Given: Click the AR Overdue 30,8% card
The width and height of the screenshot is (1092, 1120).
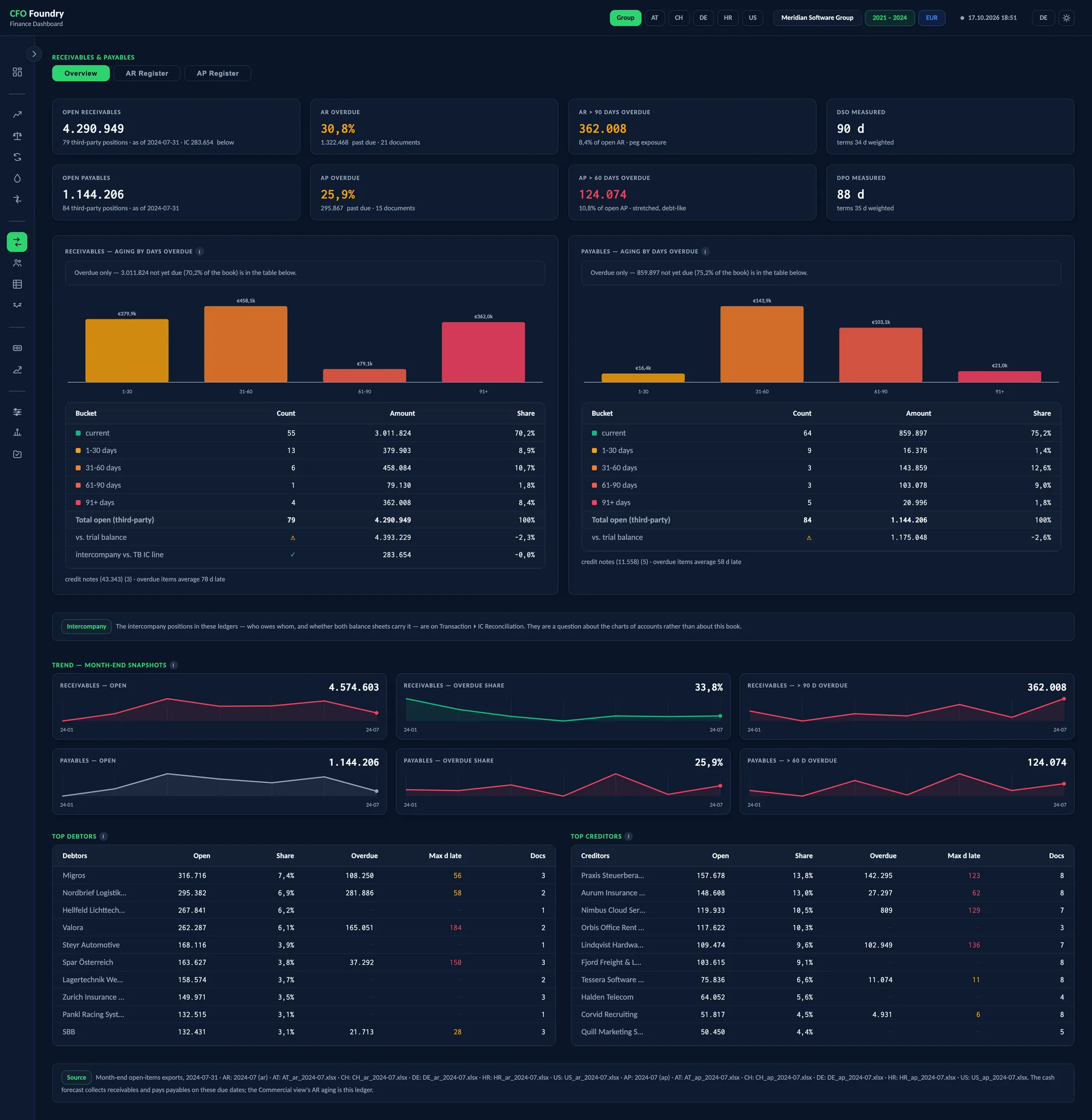Looking at the screenshot, I should click(x=434, y=126).
